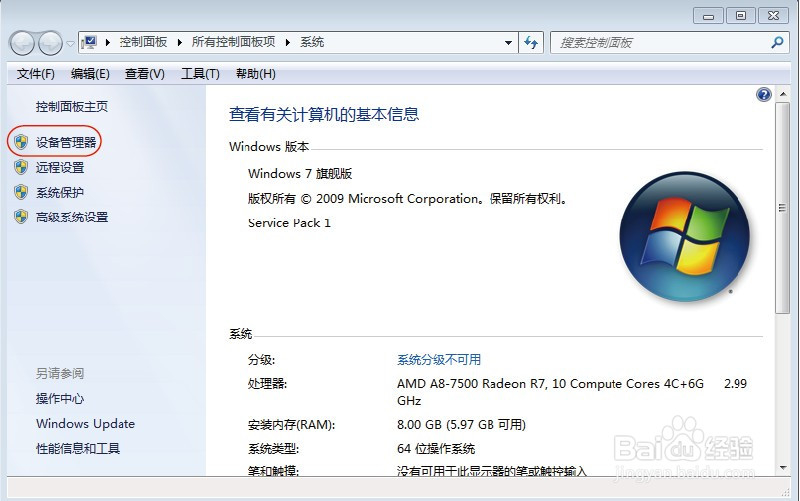Viewport: 800px width, 501px height.
Task: Open the 查看(V) menu
Action: click(145, 74)
